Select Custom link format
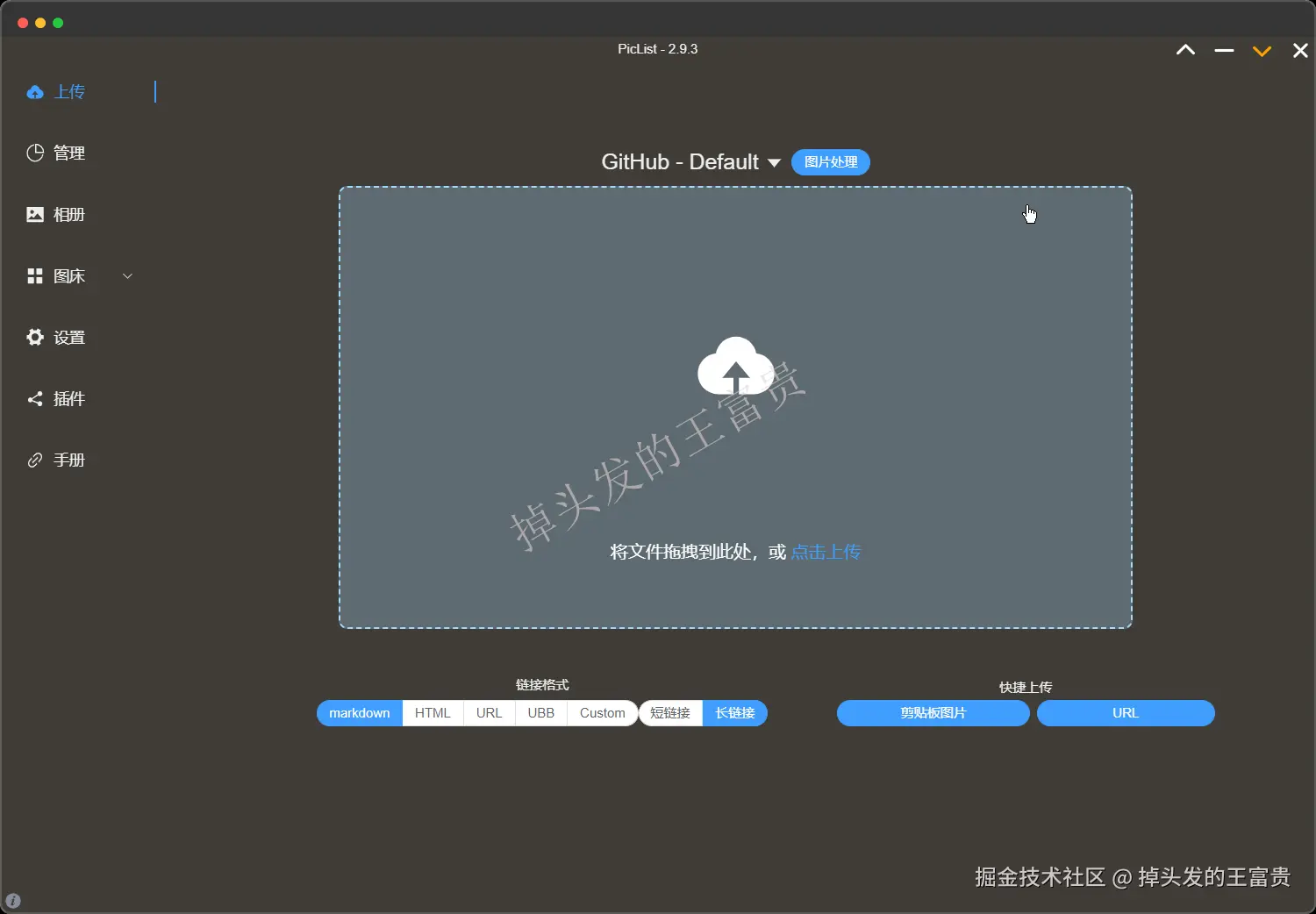The width and height of the screenshot is (1316, 914). click(x=603, y=713)
